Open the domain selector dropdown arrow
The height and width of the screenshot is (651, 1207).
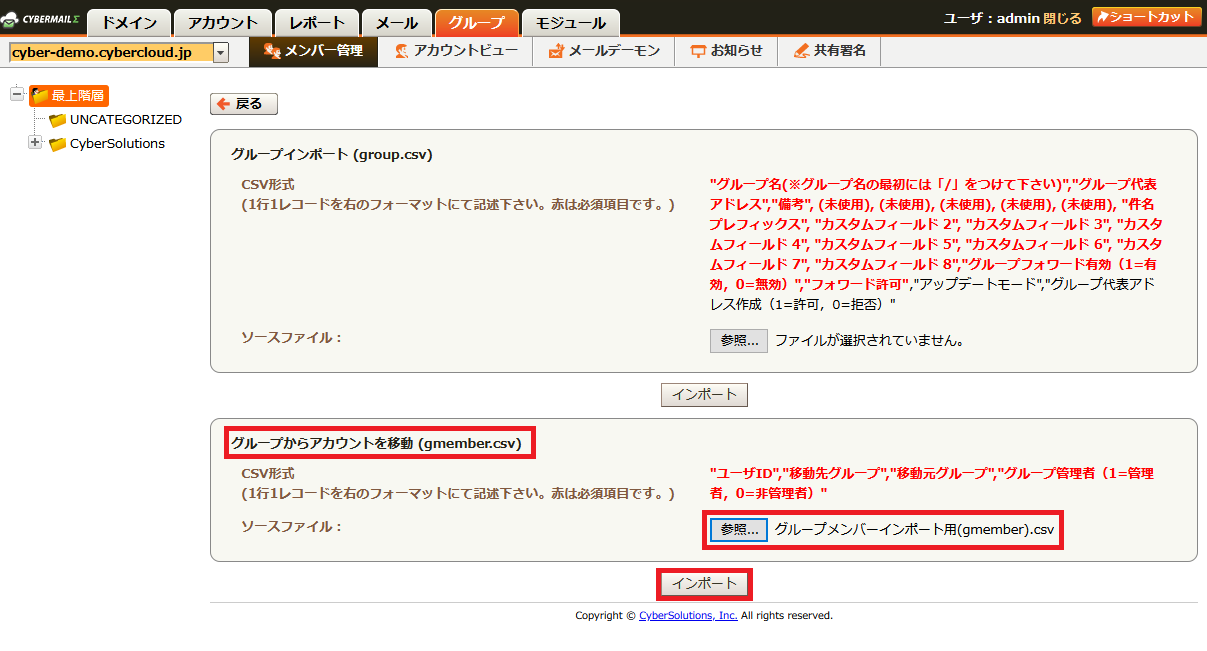(x=221, y=52)
